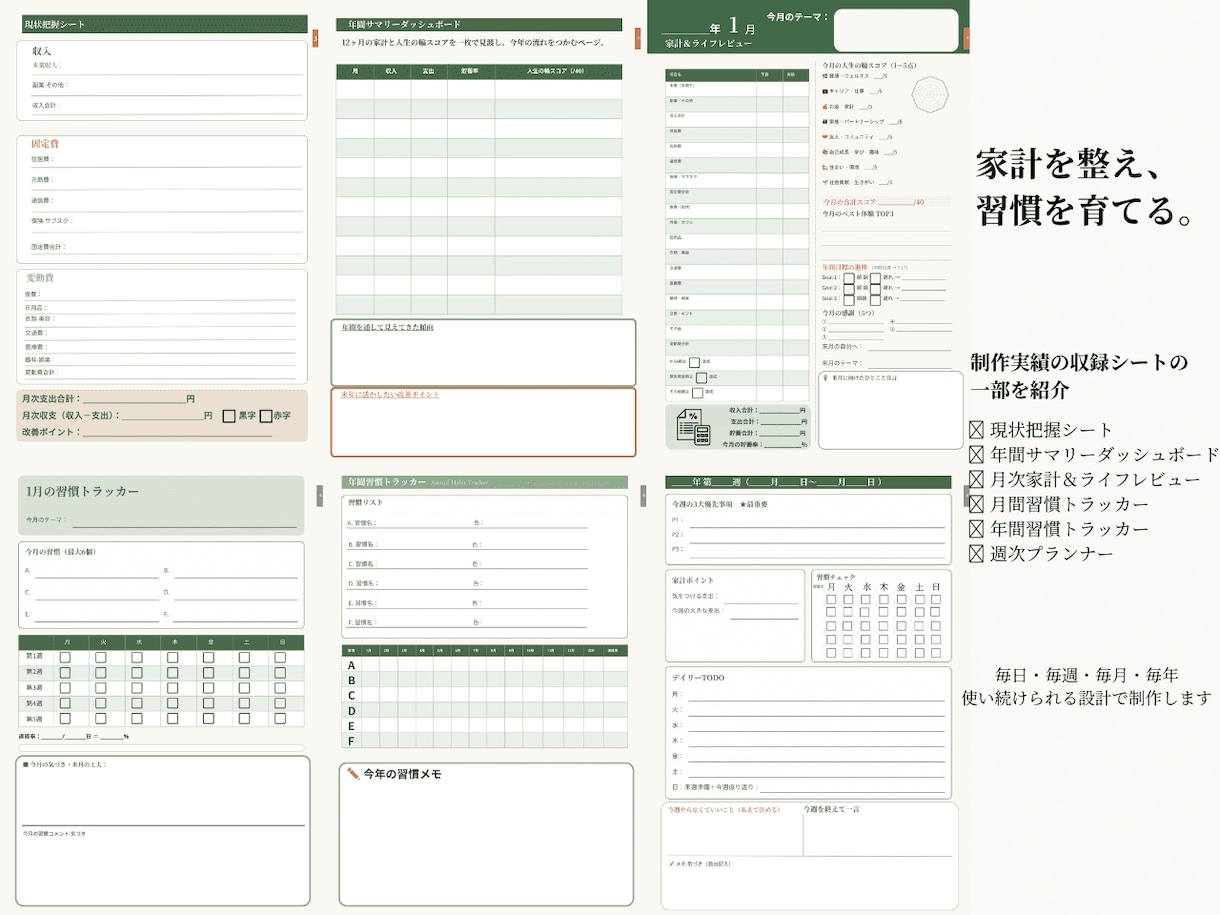The width and height of the screenshot is (1220, 915).
Task: Click the 家計ポイント heading
Action: [692, 580]
